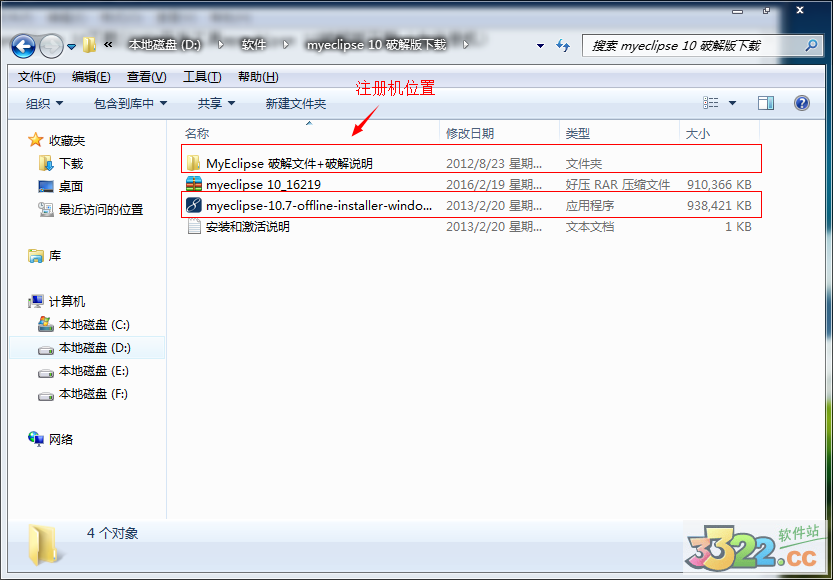Click the 应用程序 type cell
This screenshot has height=580, width=833.
590,206
